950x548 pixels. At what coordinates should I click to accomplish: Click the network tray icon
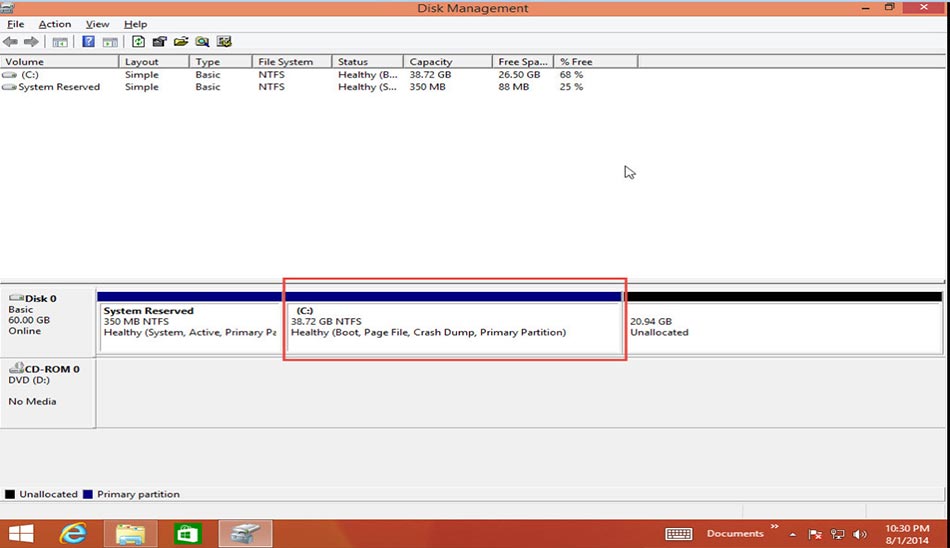click(837, 534)
